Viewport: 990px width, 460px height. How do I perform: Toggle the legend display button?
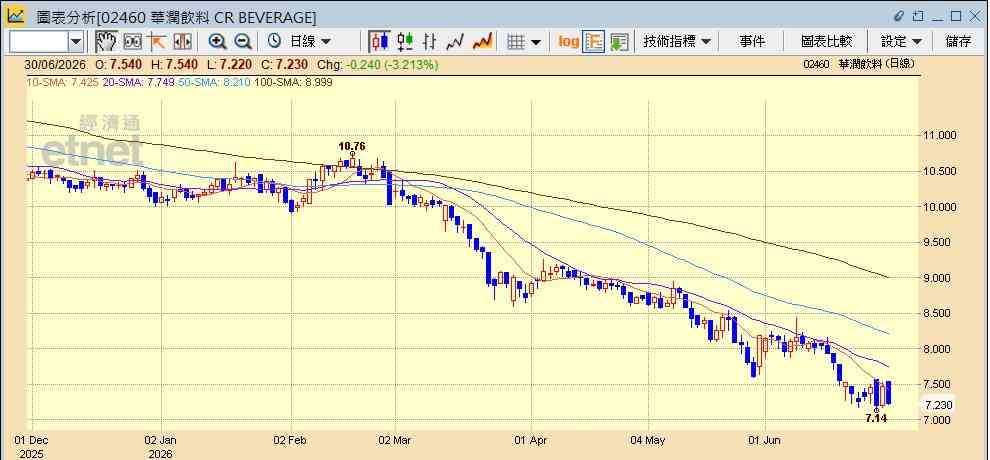tap(593, 42)
